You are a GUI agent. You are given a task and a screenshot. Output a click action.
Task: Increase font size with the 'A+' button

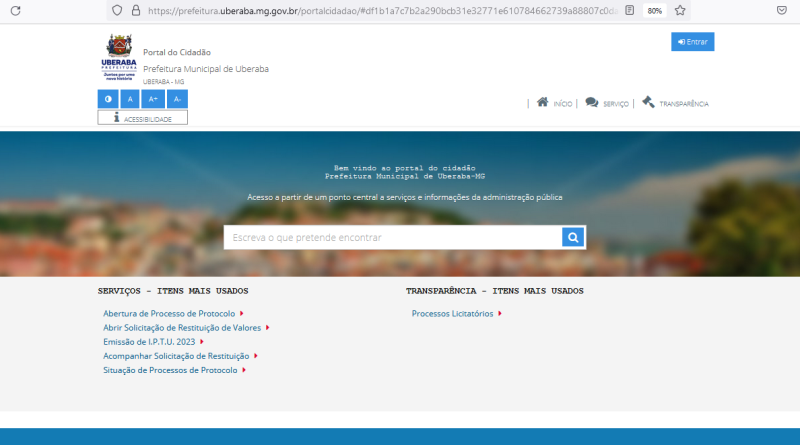point(153,99)
